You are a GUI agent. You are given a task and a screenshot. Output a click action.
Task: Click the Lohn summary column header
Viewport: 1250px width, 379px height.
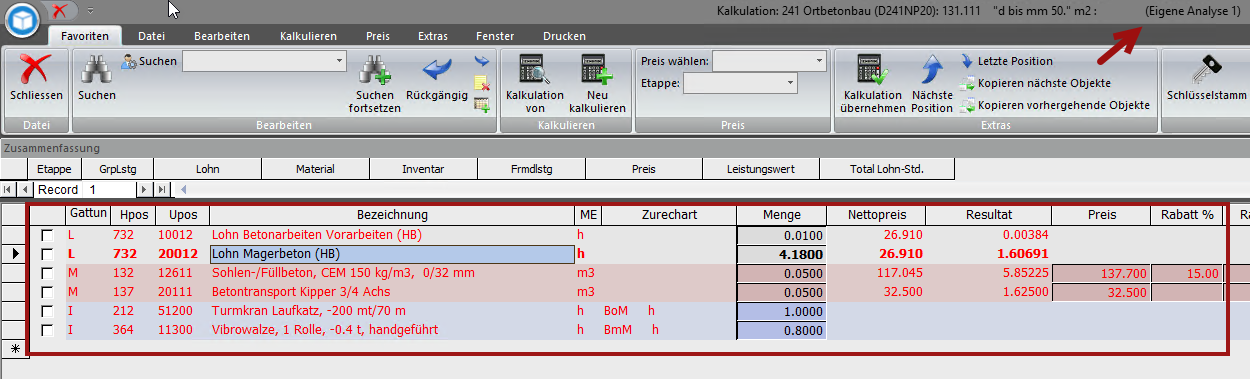point(207,169)
